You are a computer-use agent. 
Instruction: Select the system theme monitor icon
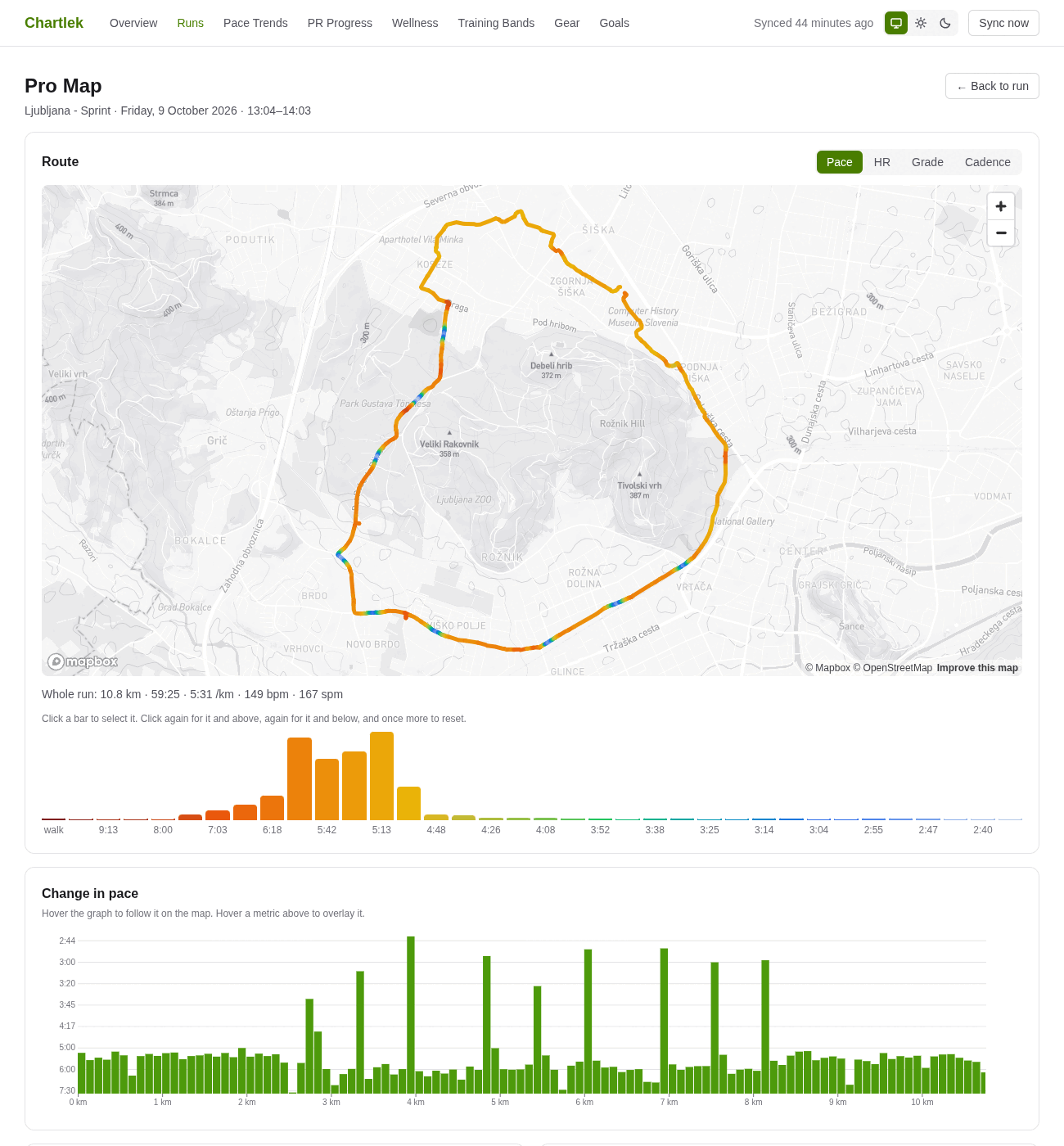tap(896, 23)
